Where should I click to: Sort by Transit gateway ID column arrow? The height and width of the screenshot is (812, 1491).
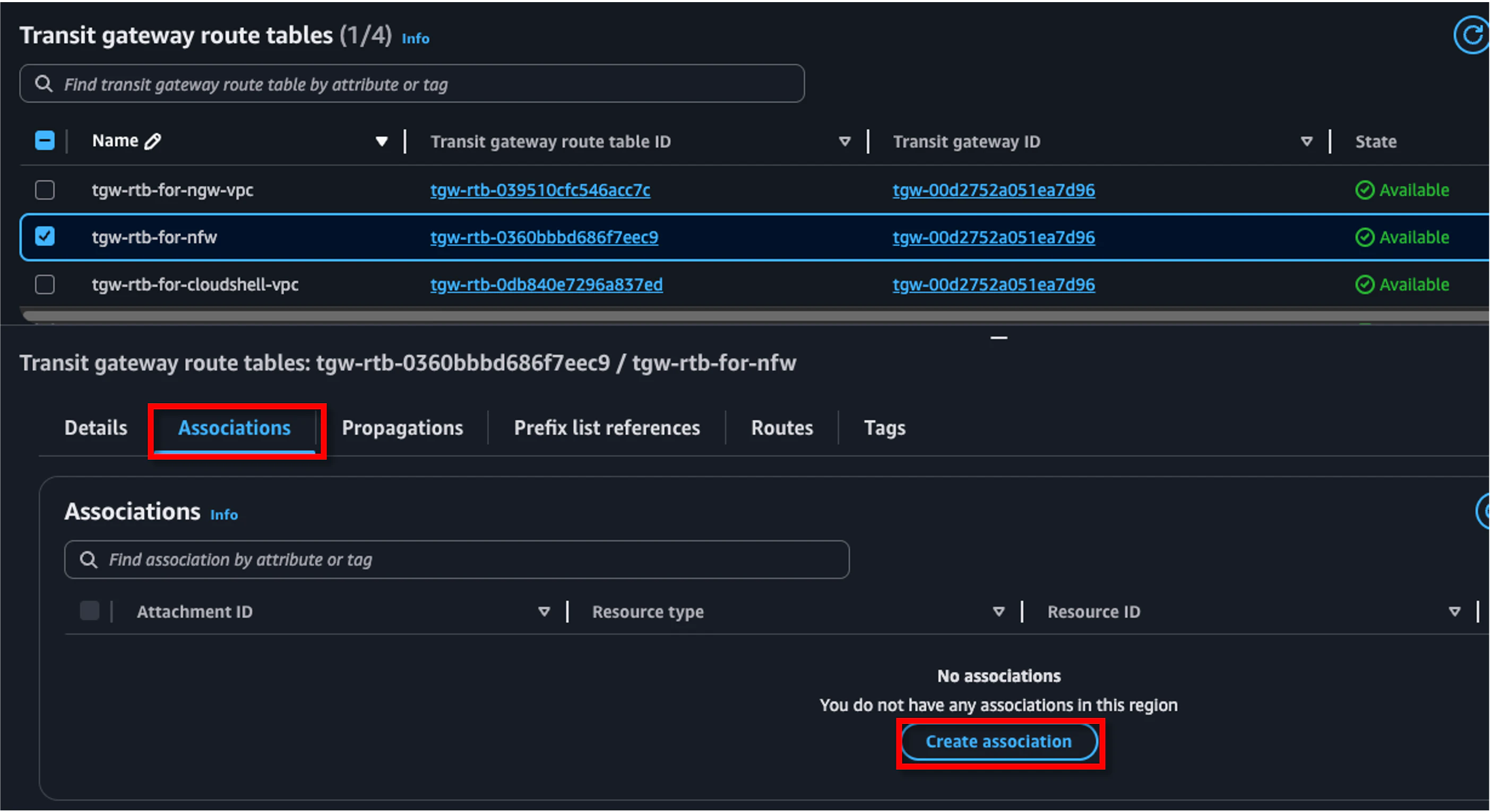pos(1306,142)
